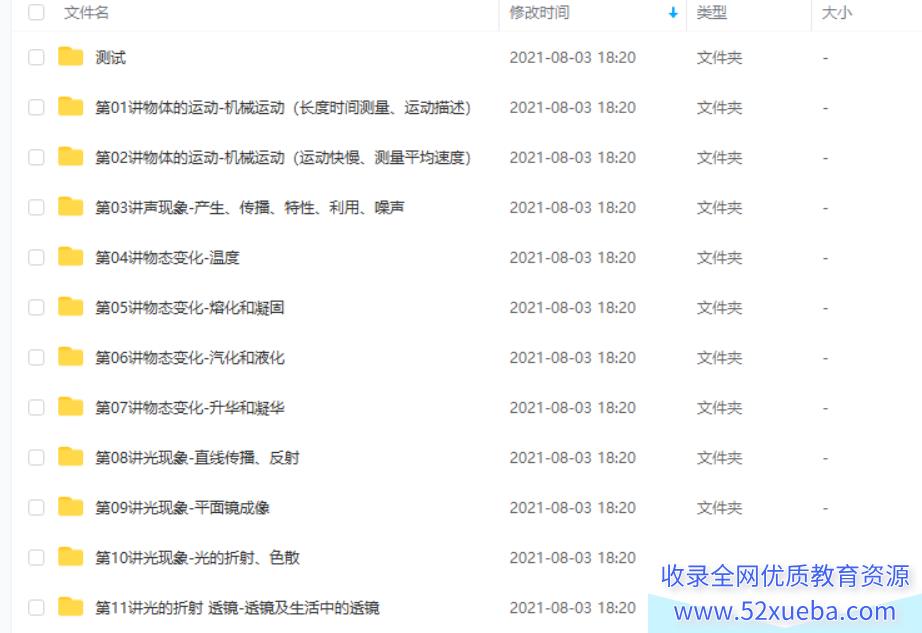Click the 文件夹 type cell in 第09讲 row
922x633 pixels.
pyautogui.click(x=719, y=507)
